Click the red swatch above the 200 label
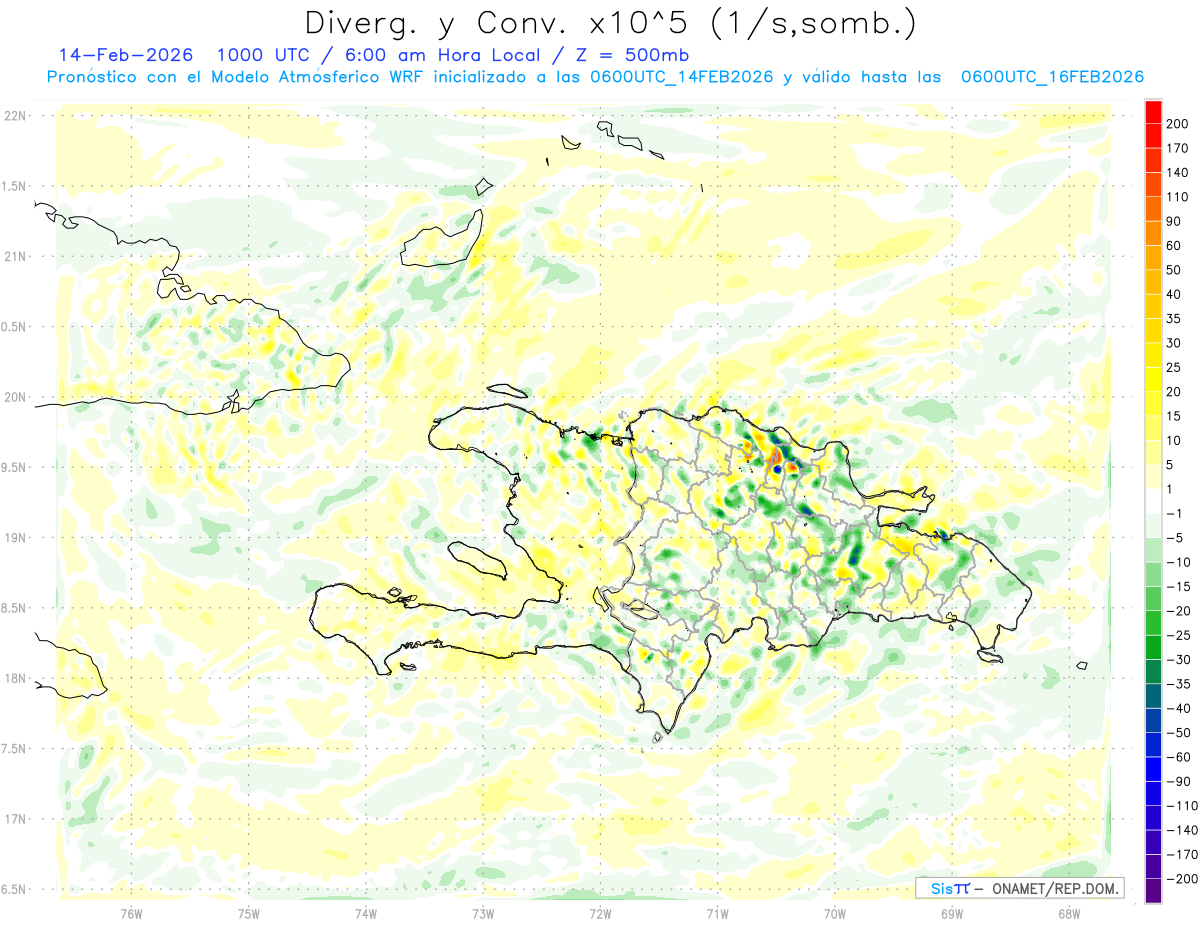The image size is (1200, 927). pos(1153,110)
